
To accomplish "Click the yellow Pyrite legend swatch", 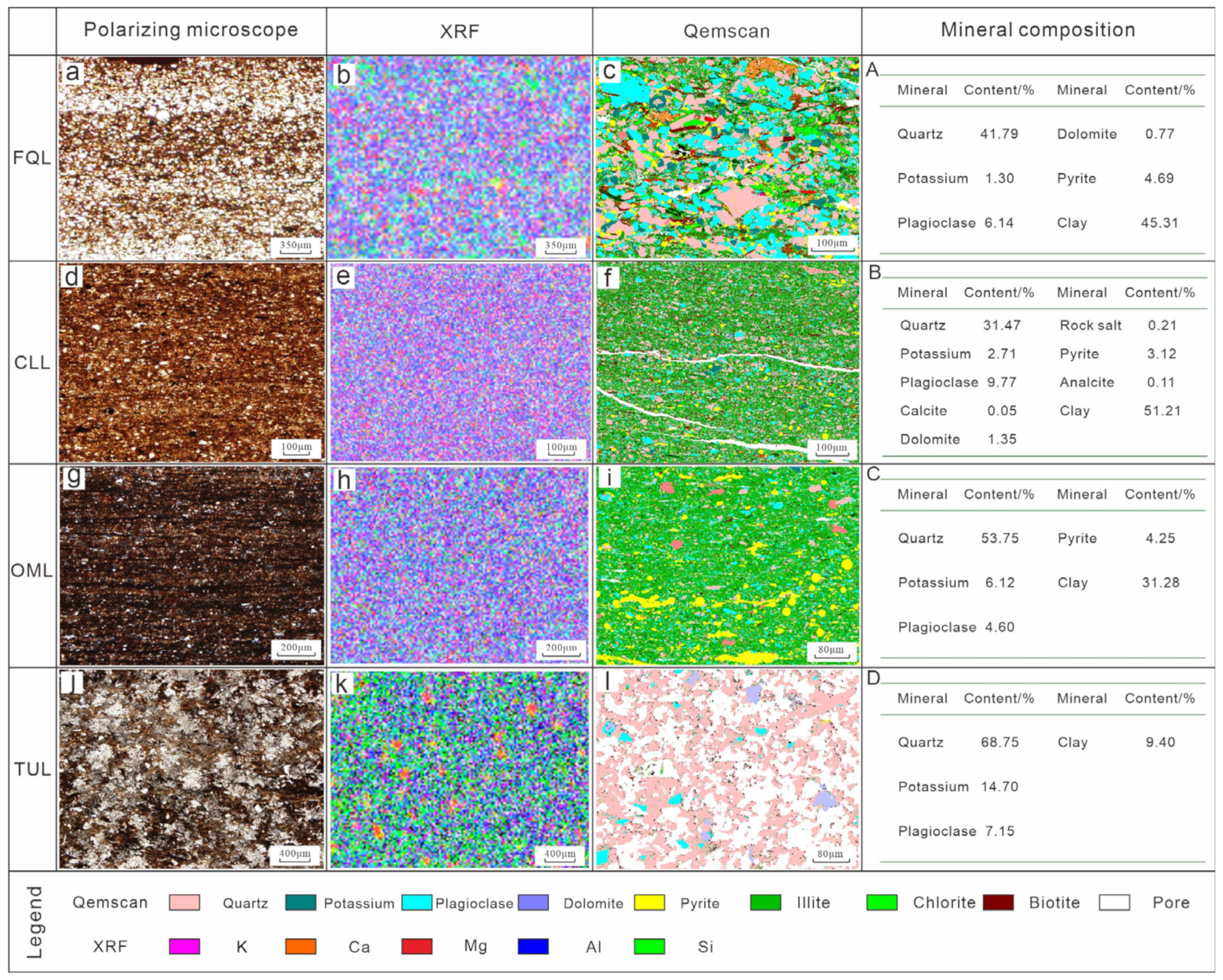I will point(650,902).
